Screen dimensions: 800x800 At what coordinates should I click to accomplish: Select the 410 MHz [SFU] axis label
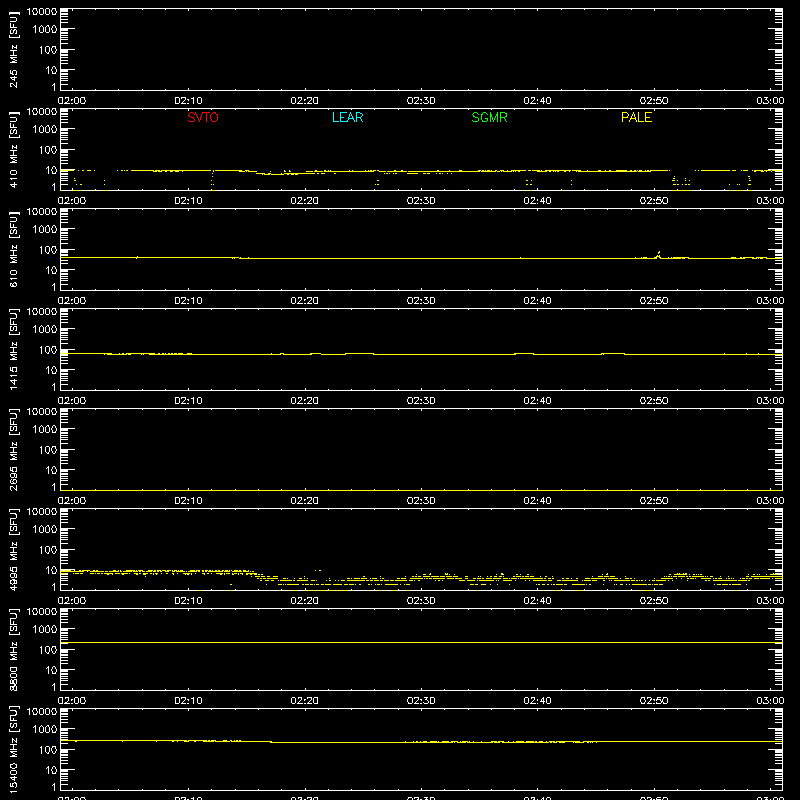13,149
